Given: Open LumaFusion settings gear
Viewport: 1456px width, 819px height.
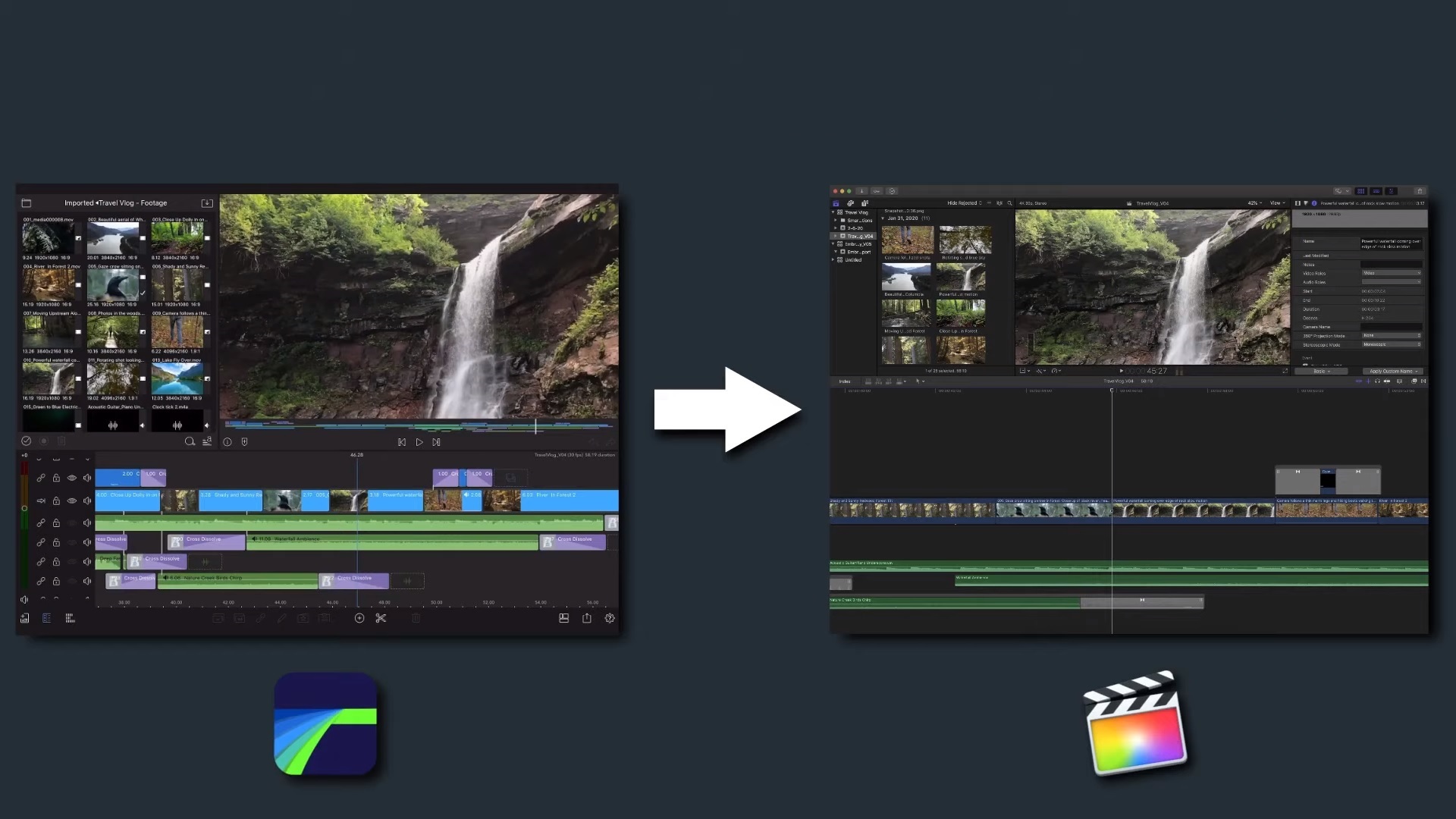Looking at the screenshot, I should coord(610,619).
